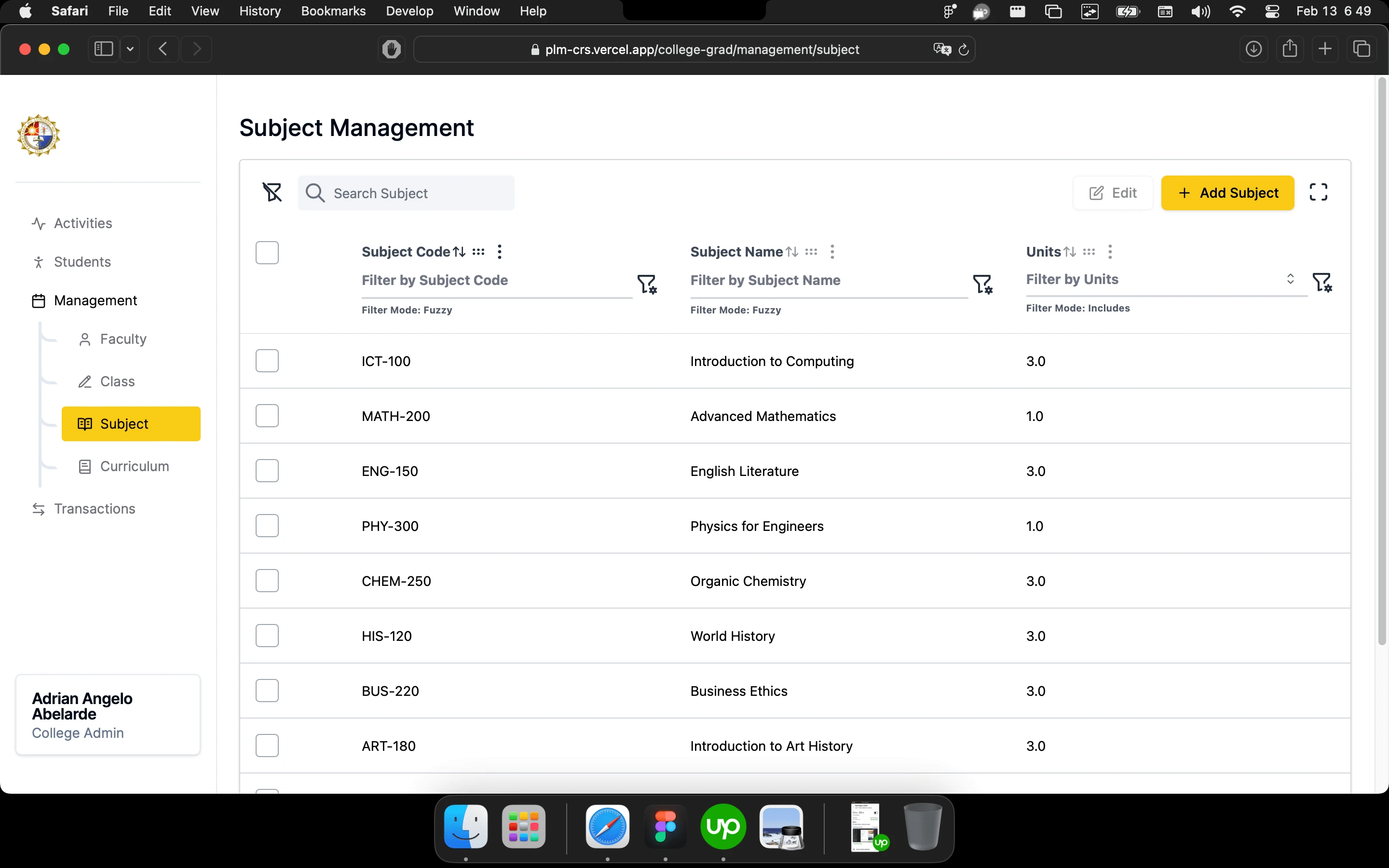The width and height of the screenshot is (1389, 868).
Task: Expand the Filter by Units dropdown
Action: pos(1290,279)
